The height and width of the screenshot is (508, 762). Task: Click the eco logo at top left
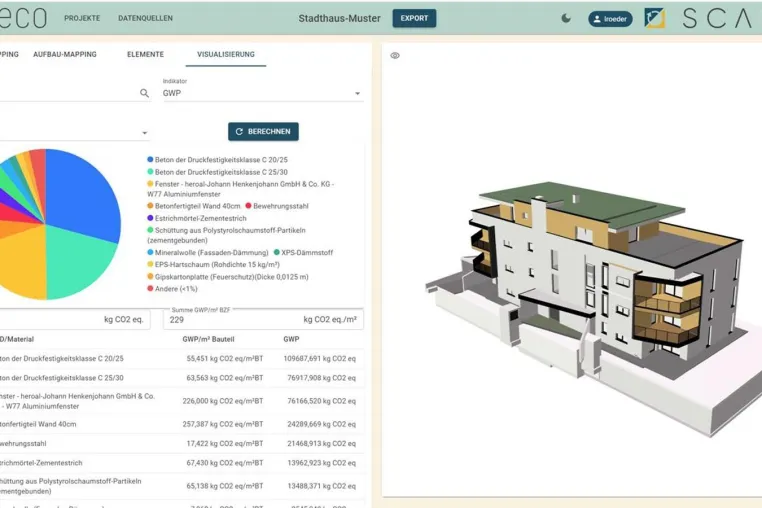coord(23,17)
